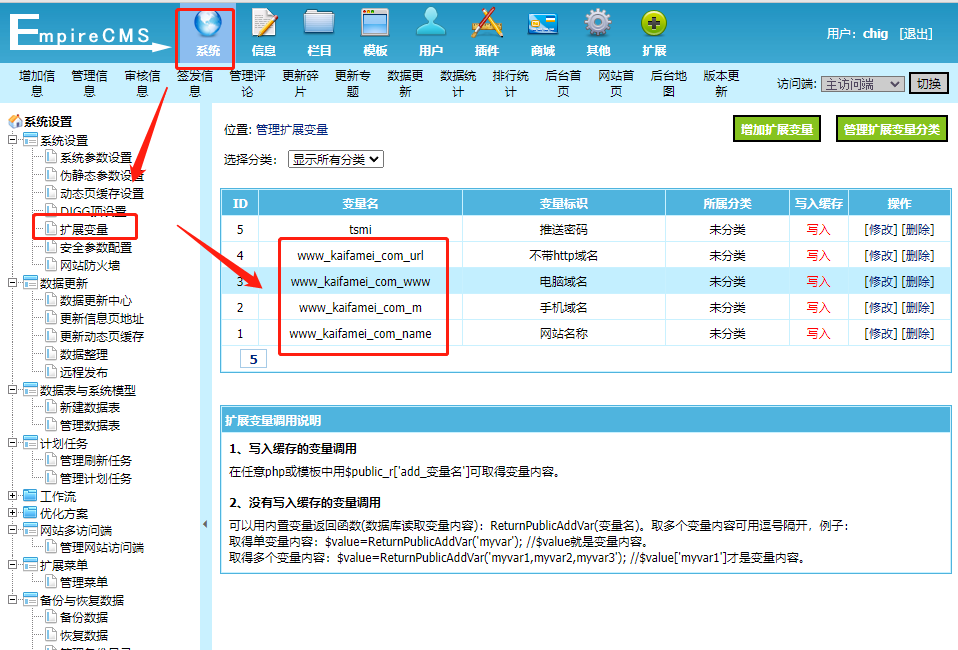Click 删除 for www_kaifamei_com_name row
This screenshot has height=650, width=958.
tap(918, 334)
